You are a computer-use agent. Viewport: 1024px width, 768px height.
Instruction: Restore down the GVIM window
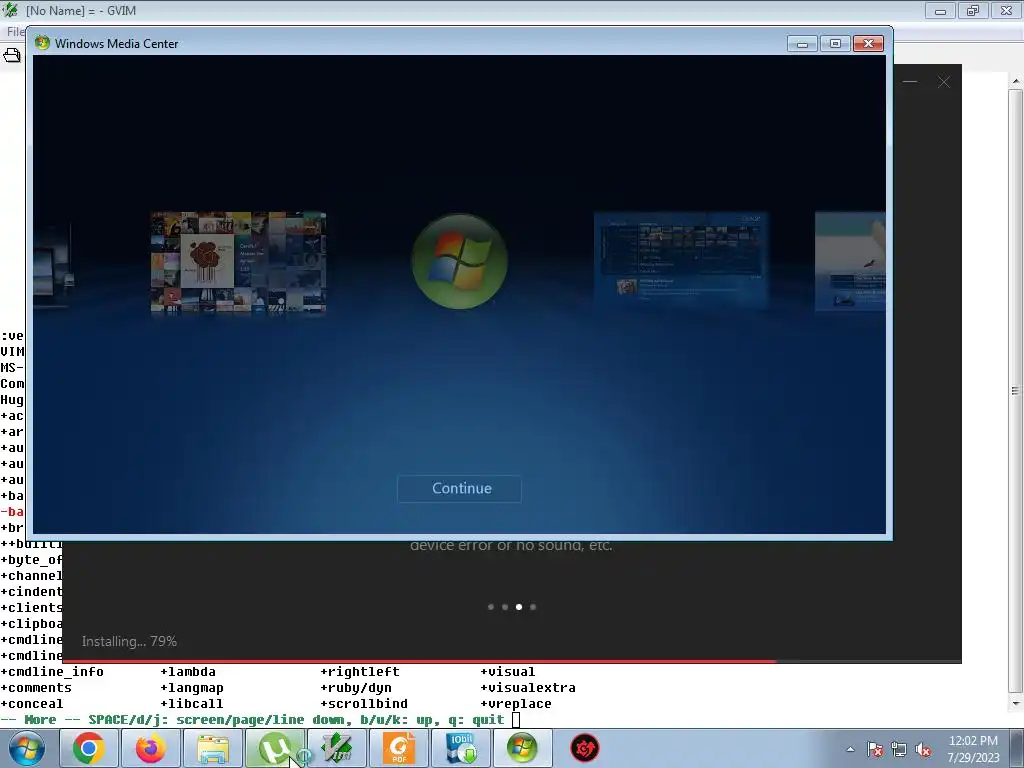point(973,10)
